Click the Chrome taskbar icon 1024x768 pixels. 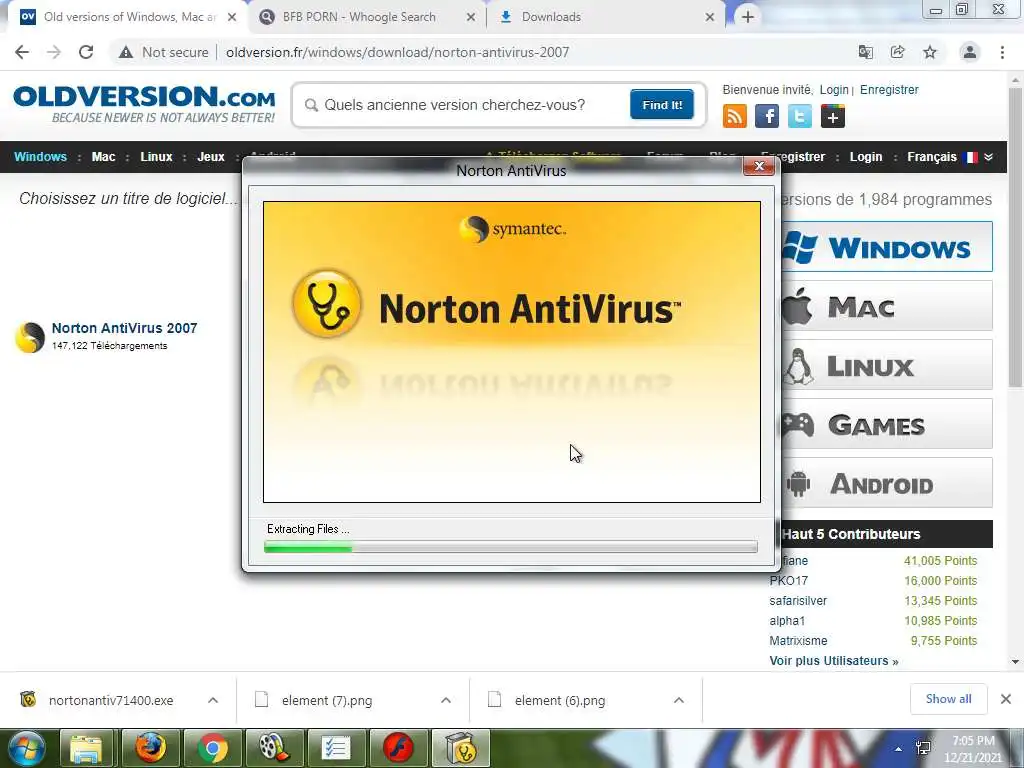[x=212, y=748]
